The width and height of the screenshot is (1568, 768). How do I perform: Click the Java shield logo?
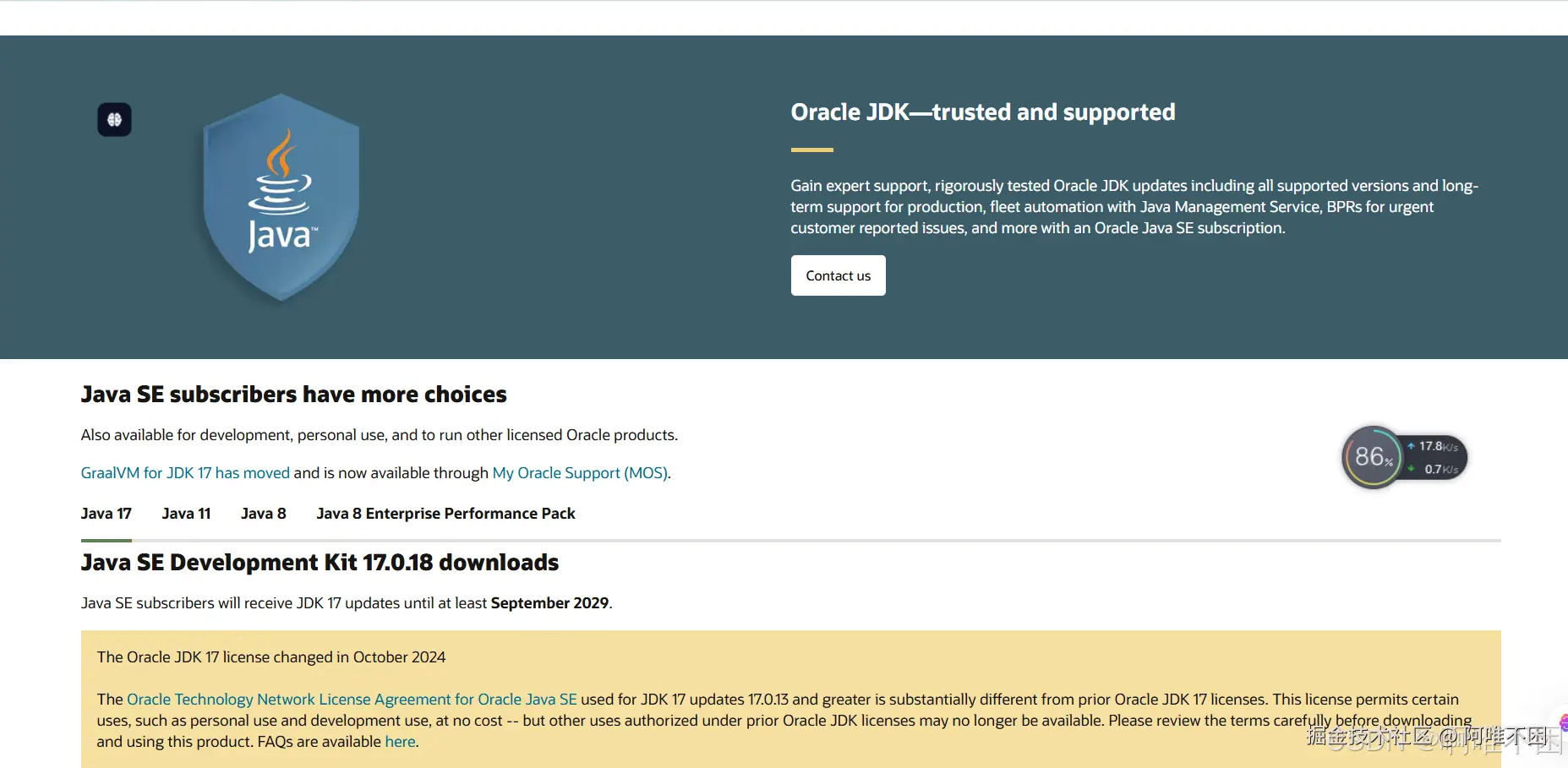point(281,197)
